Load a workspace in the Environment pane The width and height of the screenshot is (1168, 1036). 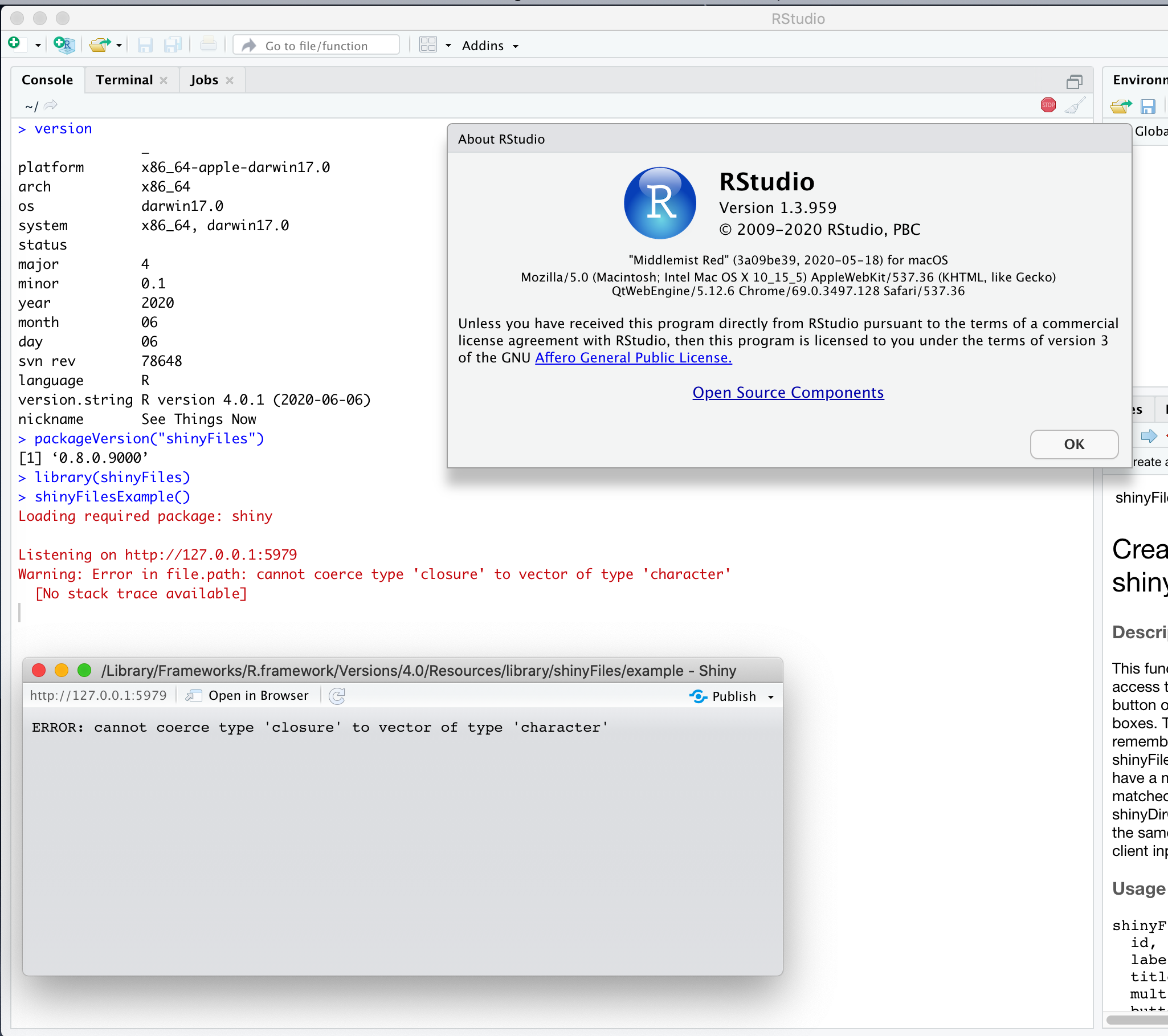[1121, 107]
